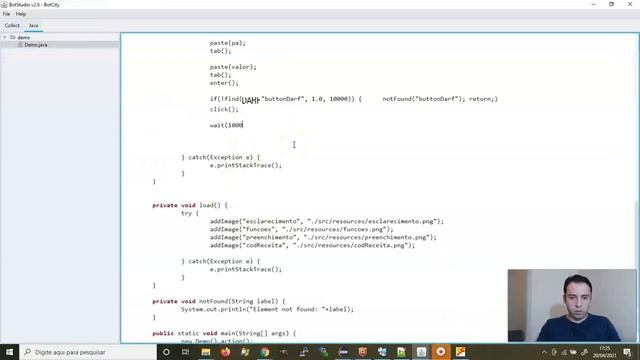Viewport: 640px width, 360px height.
Task: Switch to the Collect tab
Action: click(x=12, y=25)
